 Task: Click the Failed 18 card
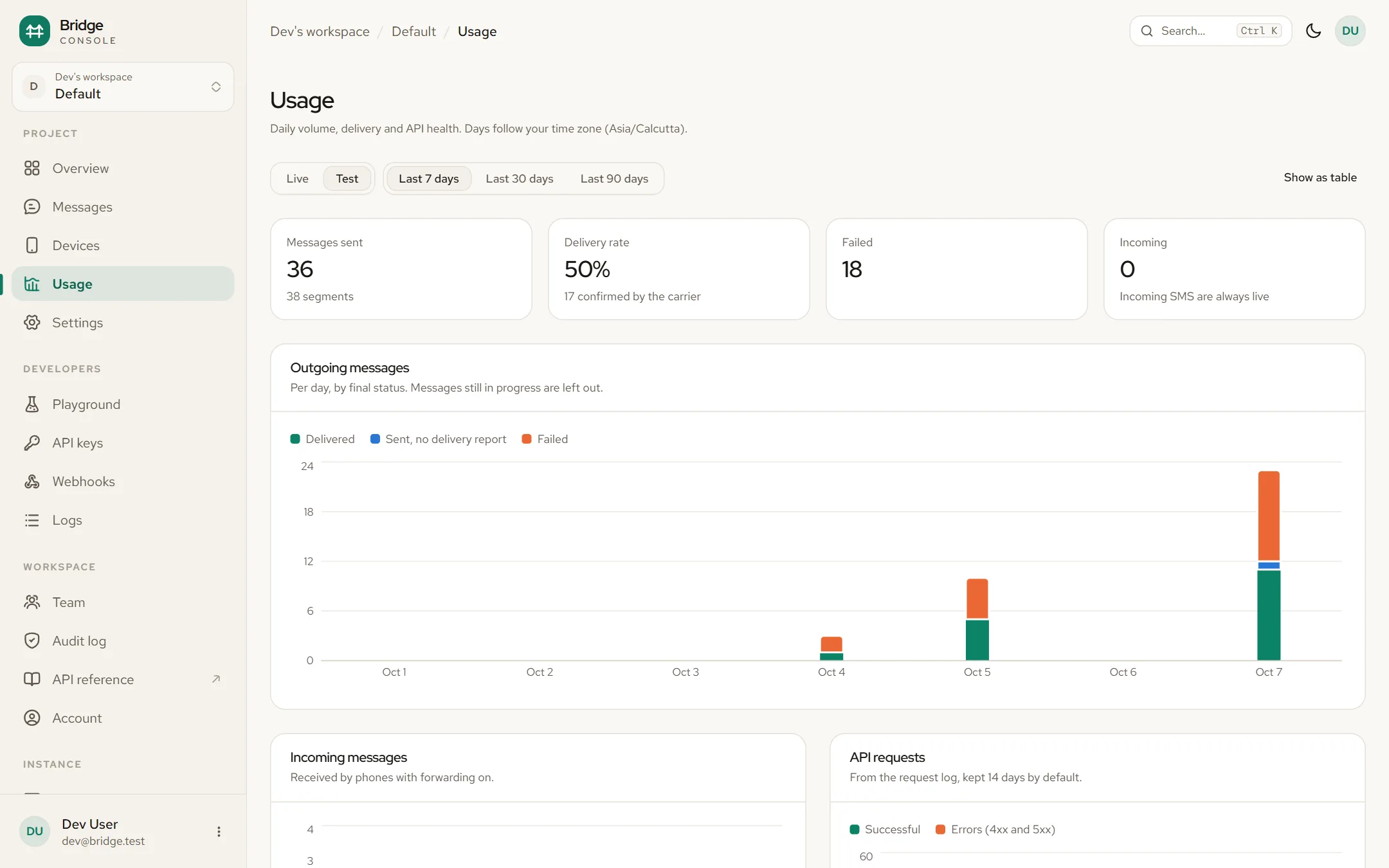pyautogui.click(x=956, y=269)
